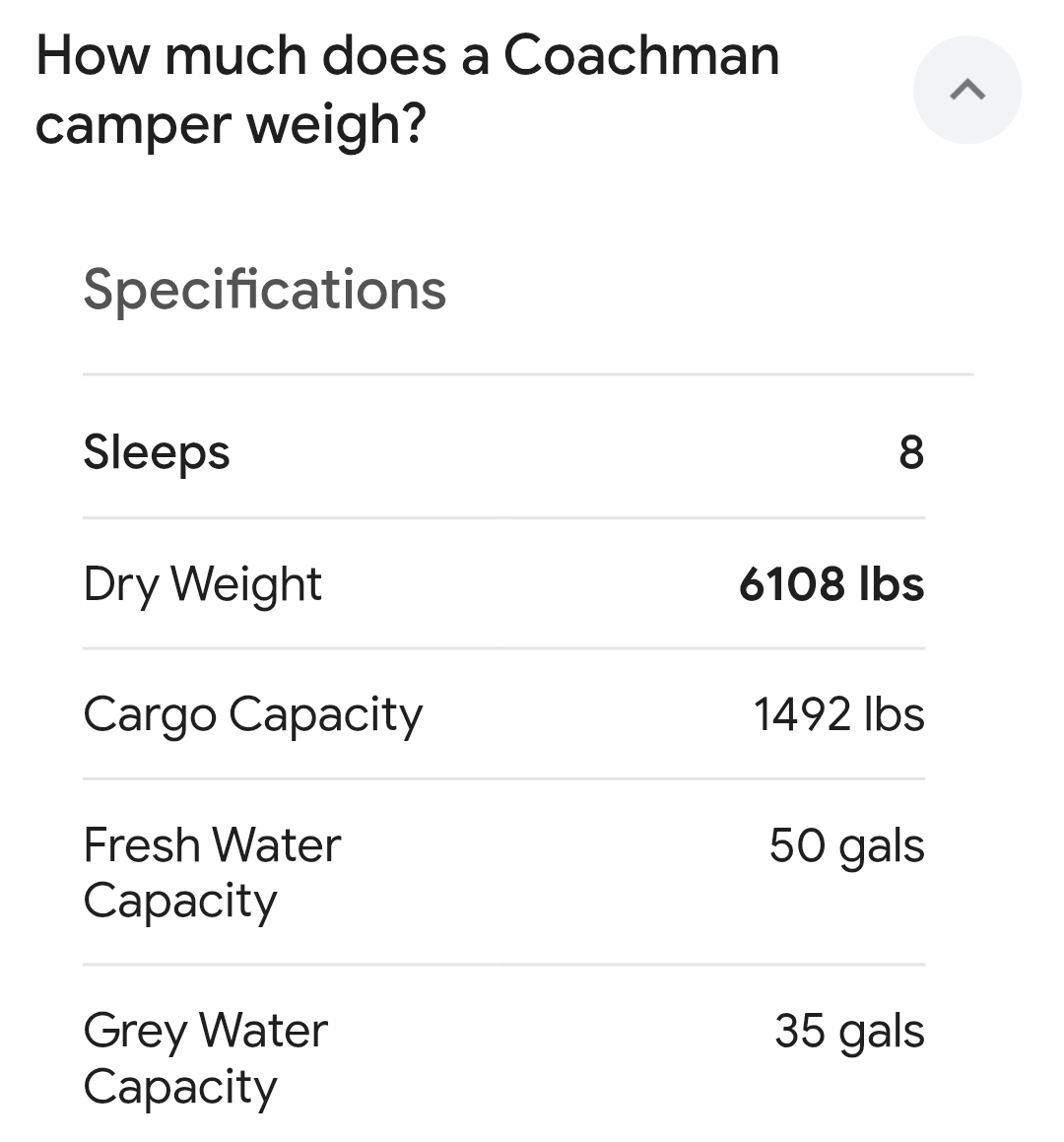This screenshot has height=1142, width=1064.
Task: Click the word Cargo in Cargo Capacity
Action: coord(150,714)
